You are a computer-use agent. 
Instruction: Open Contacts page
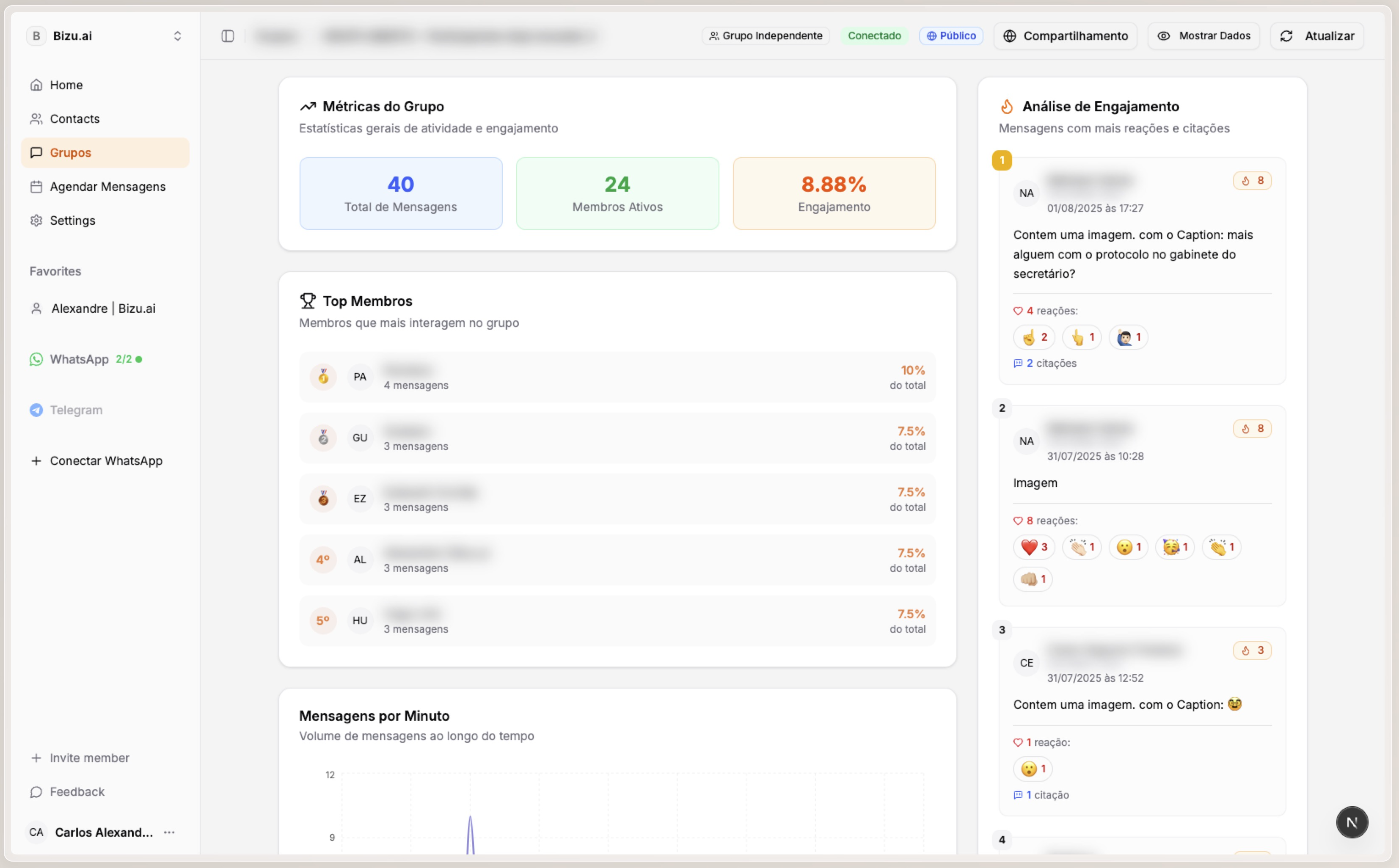[x=105, y=119]
